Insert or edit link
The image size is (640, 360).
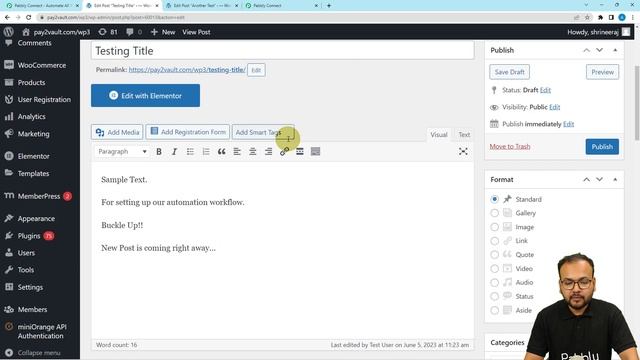pos(284,151)
